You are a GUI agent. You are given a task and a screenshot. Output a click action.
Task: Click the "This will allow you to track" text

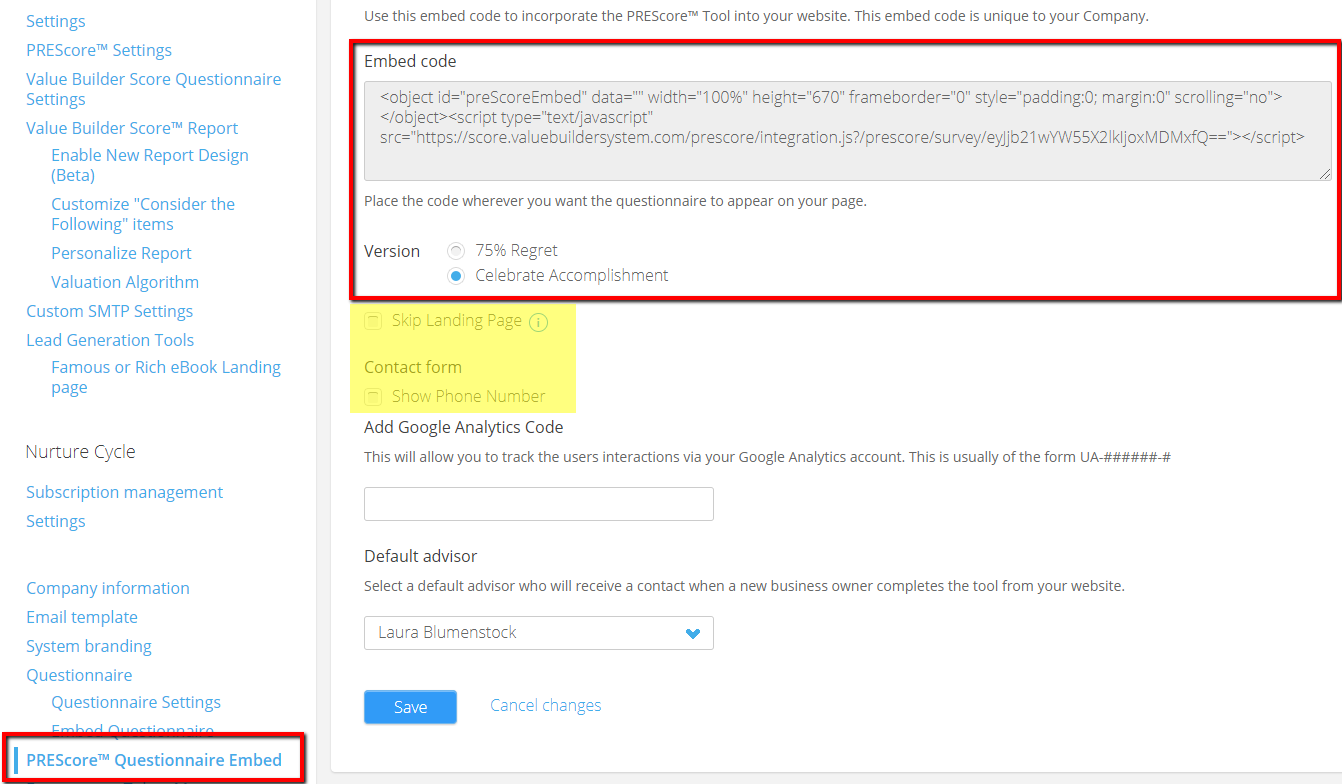click(x=767, y=457)
